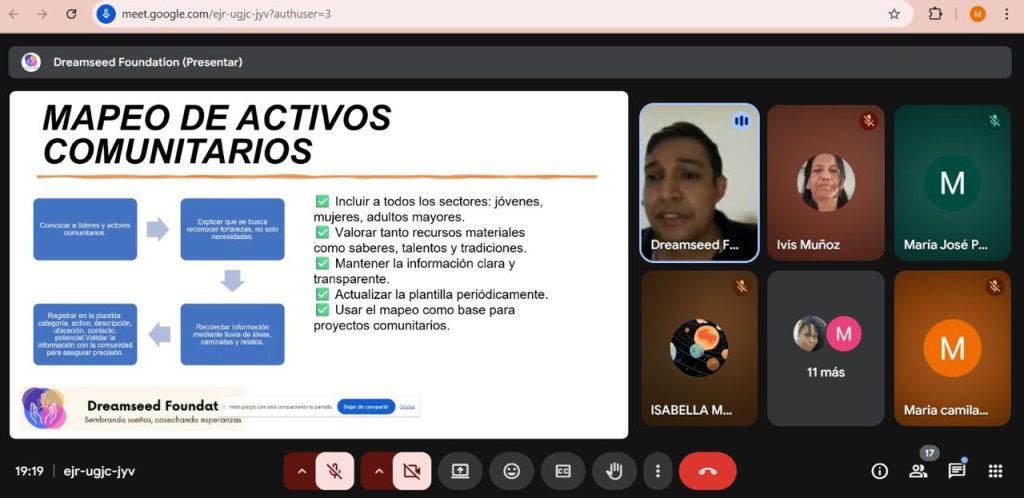Open the emoji reactions button
Screen dimensions: 1024x498
point(511,471)
